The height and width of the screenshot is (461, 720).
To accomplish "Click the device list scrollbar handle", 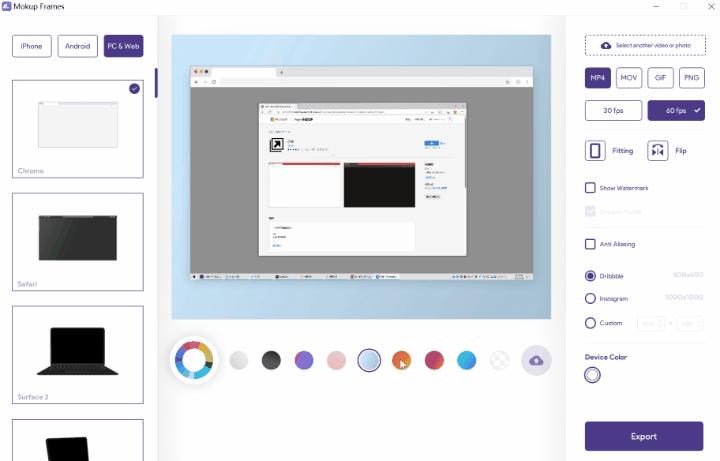I will (156, 83).
